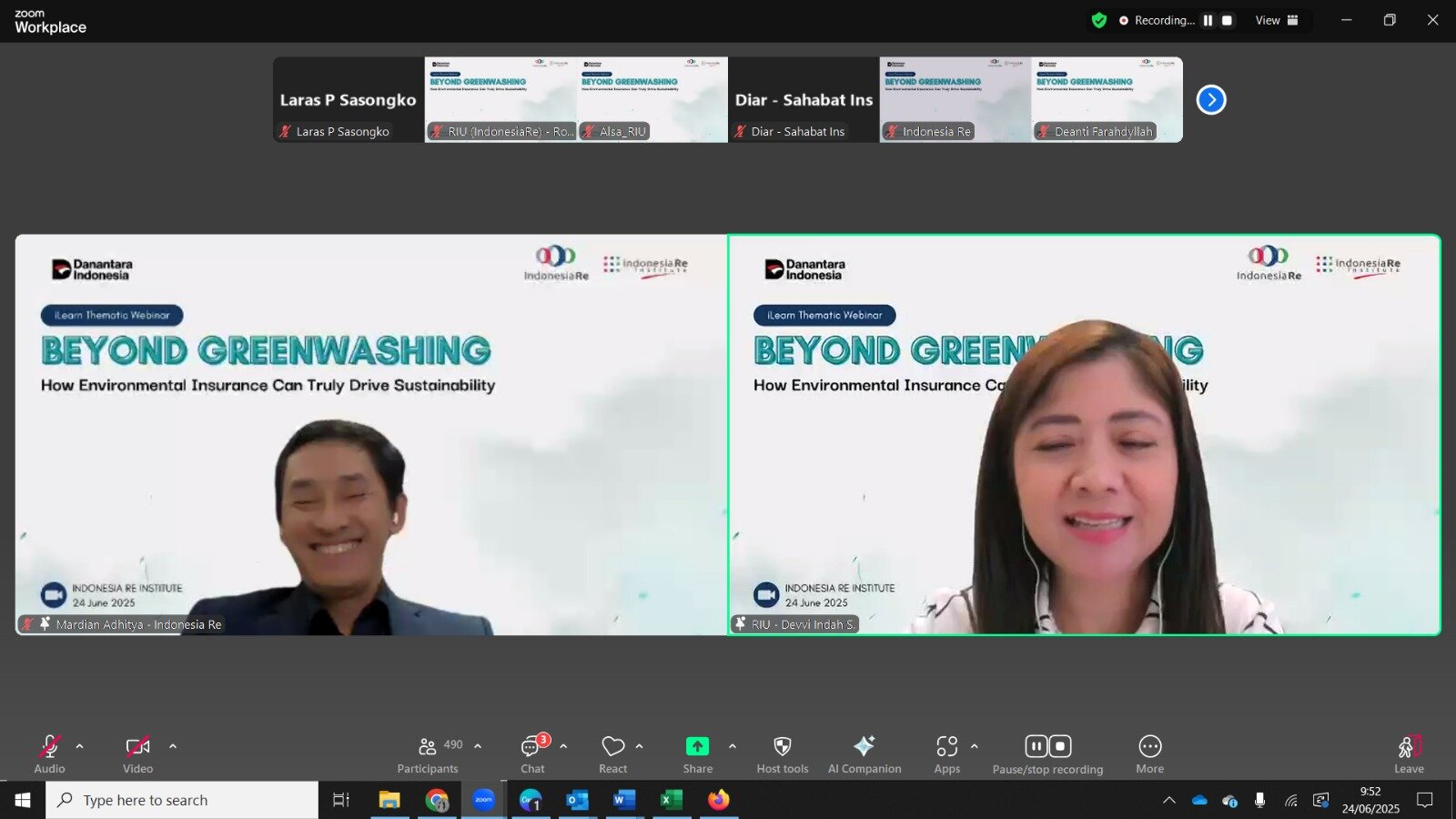Image resolution: width=1456 pixels, height=819 pixels.
Task: Click the encryption shield icon
Action: coord(1099,20)
